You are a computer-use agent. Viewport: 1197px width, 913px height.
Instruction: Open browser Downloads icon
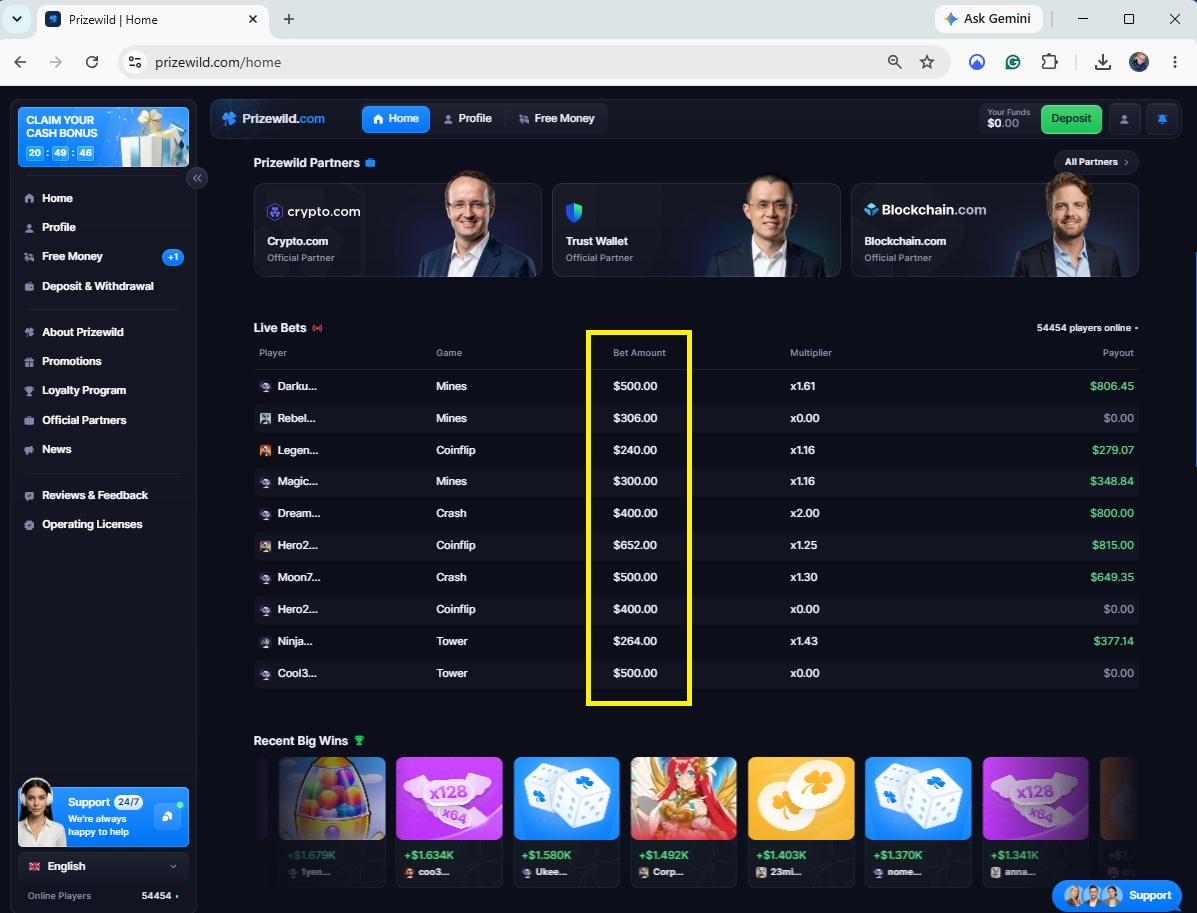(1102, 63)
